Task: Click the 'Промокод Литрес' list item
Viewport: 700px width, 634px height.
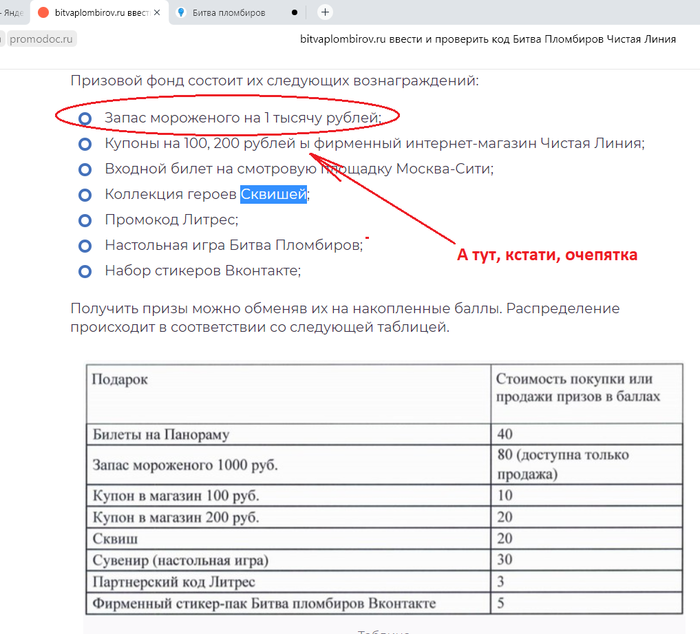Action: (172, 220)
